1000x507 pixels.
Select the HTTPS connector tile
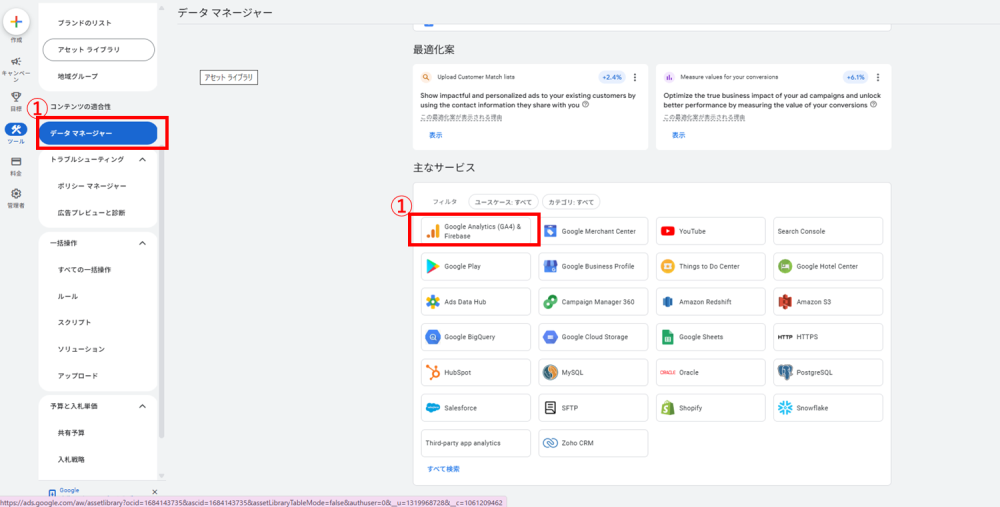tap(828, 337)
